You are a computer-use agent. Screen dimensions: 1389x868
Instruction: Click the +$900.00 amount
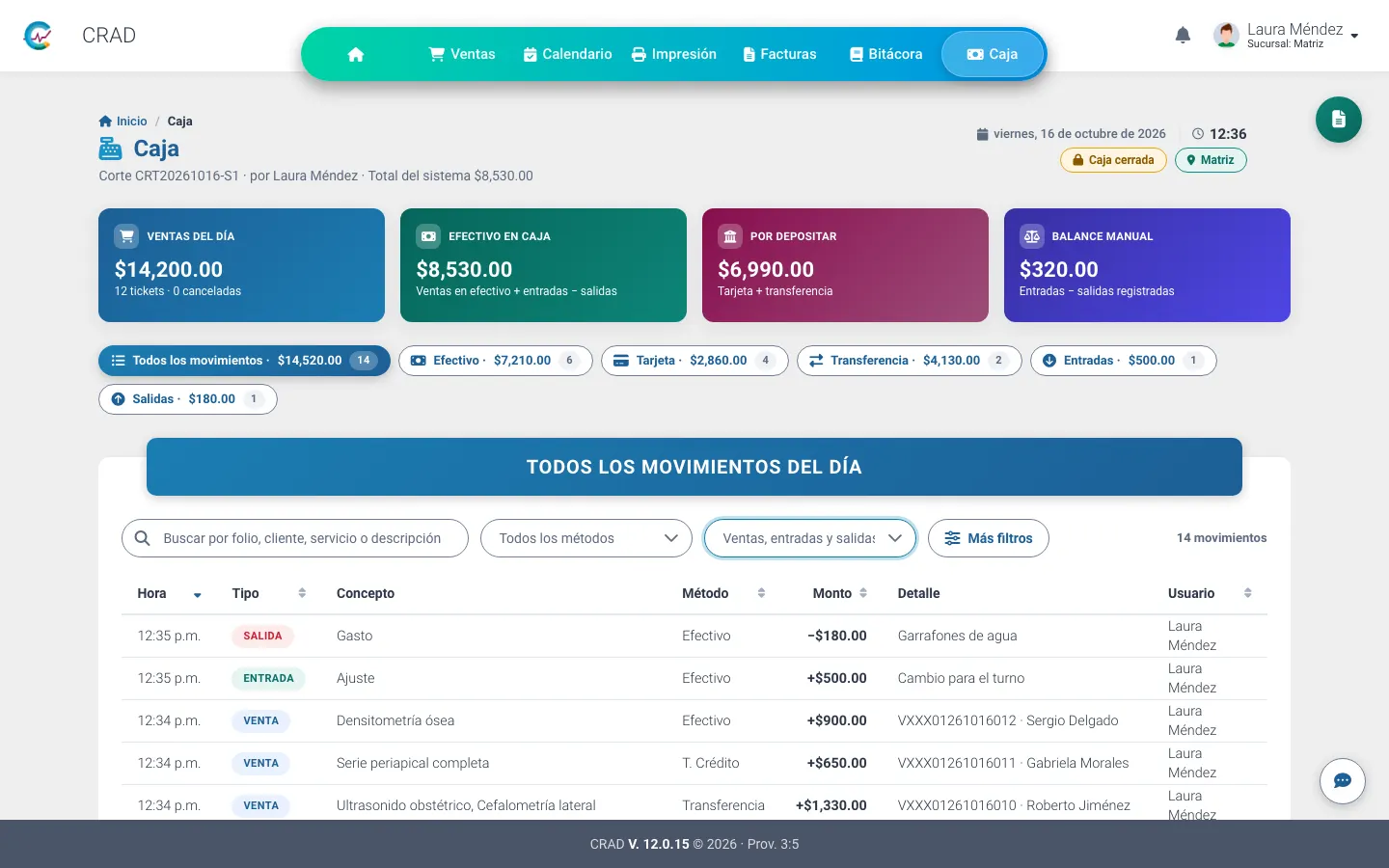point(836,720)
